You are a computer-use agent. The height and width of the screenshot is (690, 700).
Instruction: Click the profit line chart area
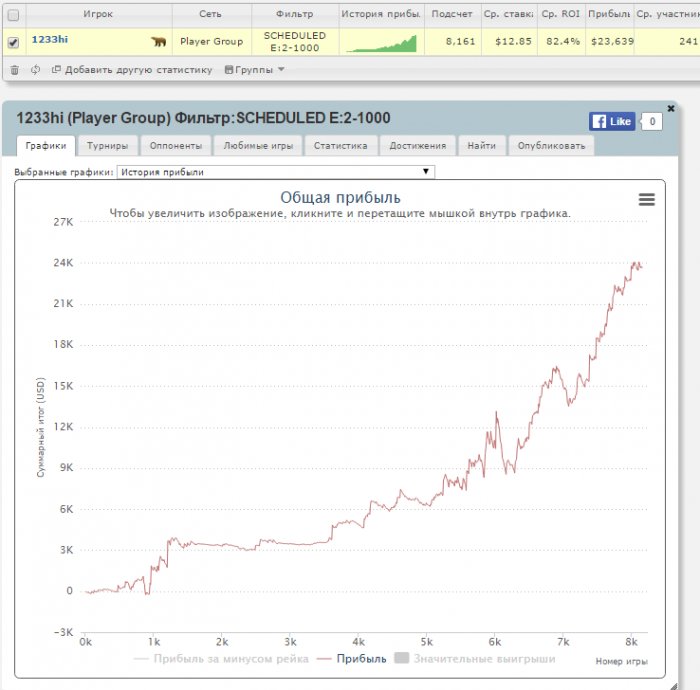[x=364, y=426]
